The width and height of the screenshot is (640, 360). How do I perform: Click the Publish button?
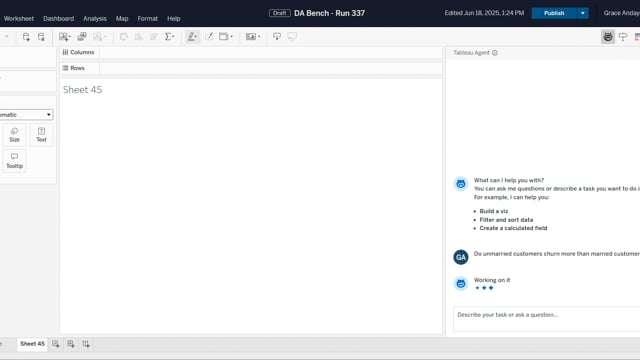pos(554,13)
